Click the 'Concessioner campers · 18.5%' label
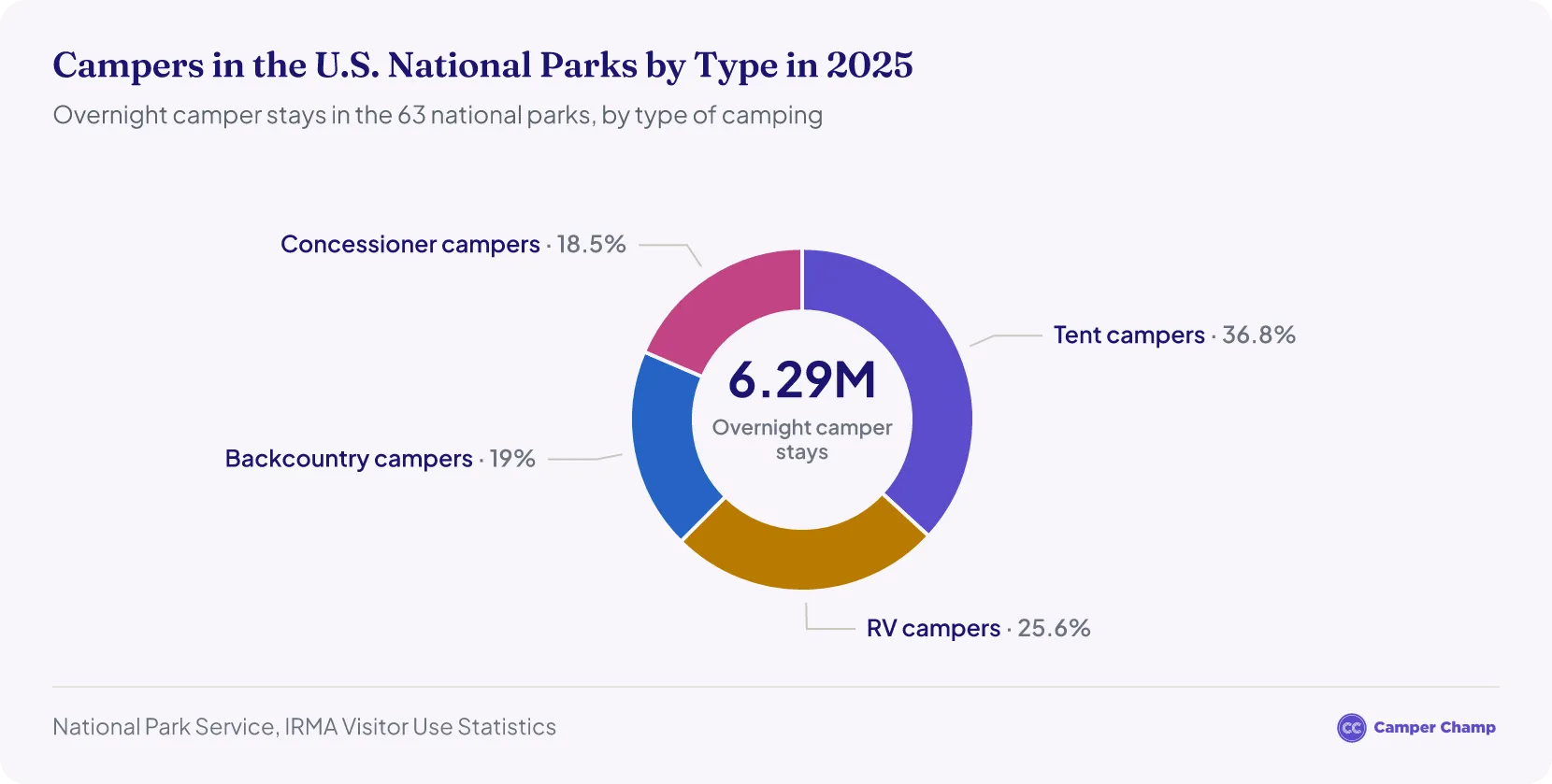 [453, 244]
